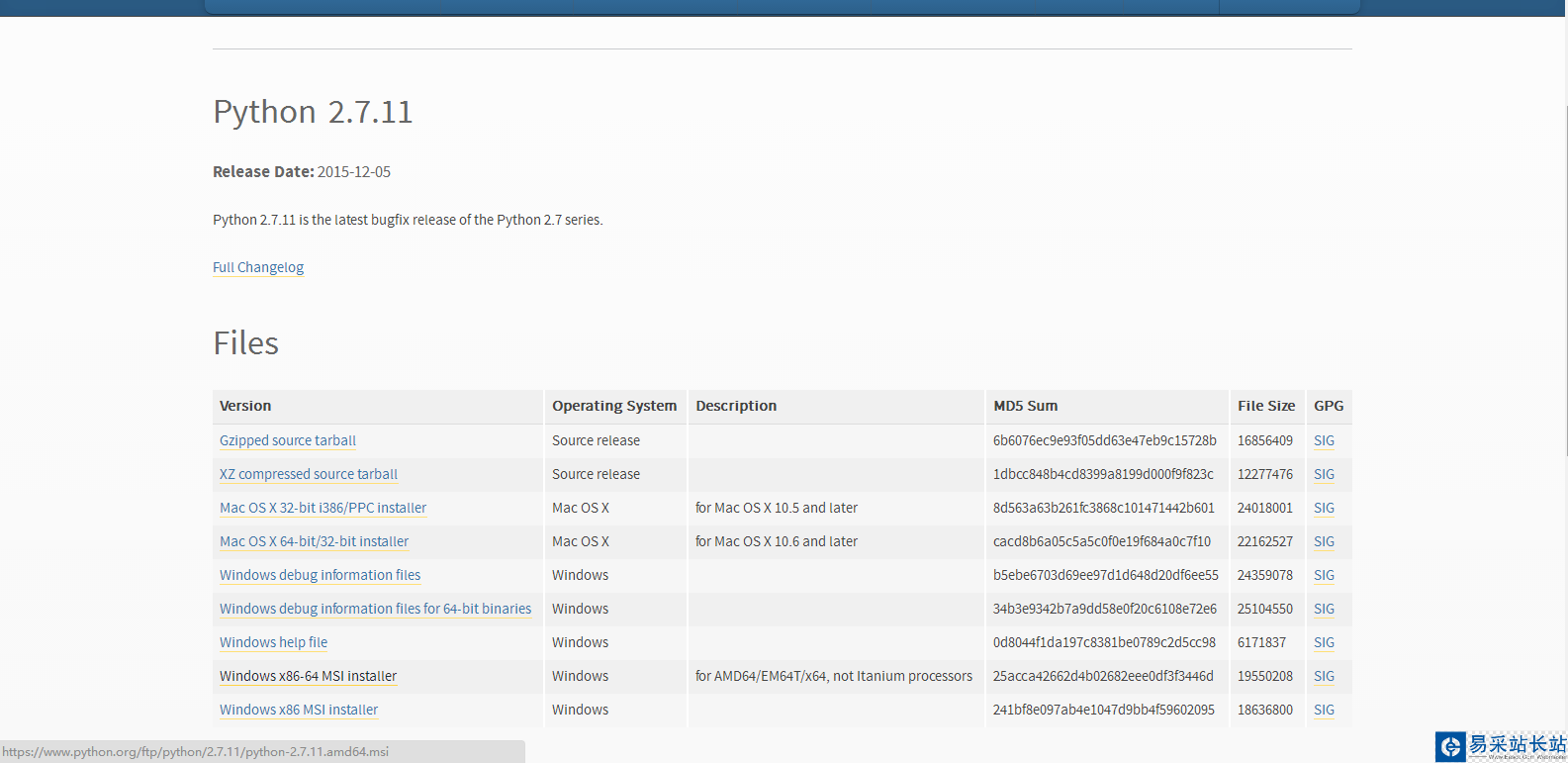Click SIG for Mac OS X 32-bit installer
1568x763 pixels.
tap(1324, 508)
